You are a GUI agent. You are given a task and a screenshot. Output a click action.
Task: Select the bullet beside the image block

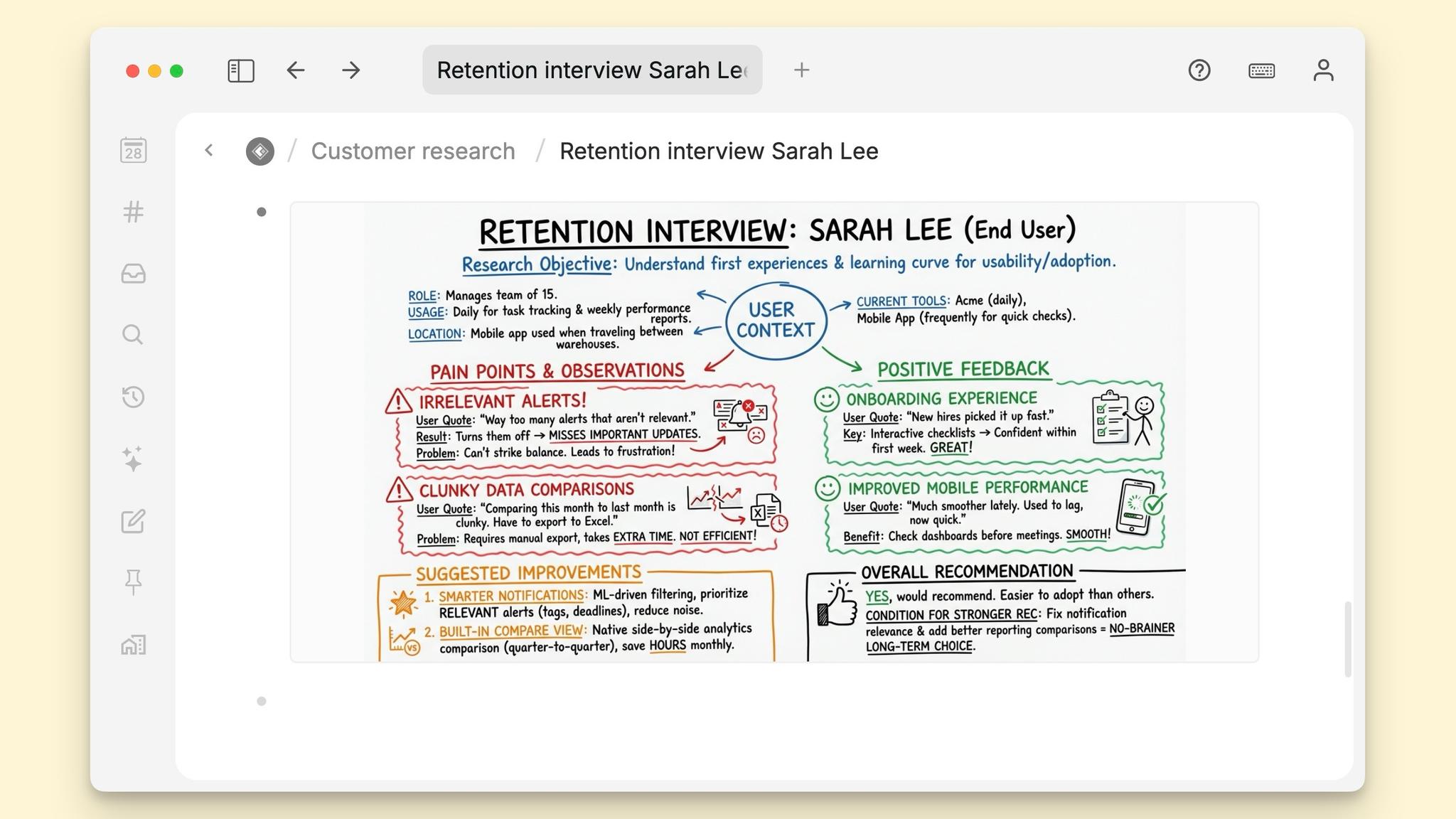[262, 212]
